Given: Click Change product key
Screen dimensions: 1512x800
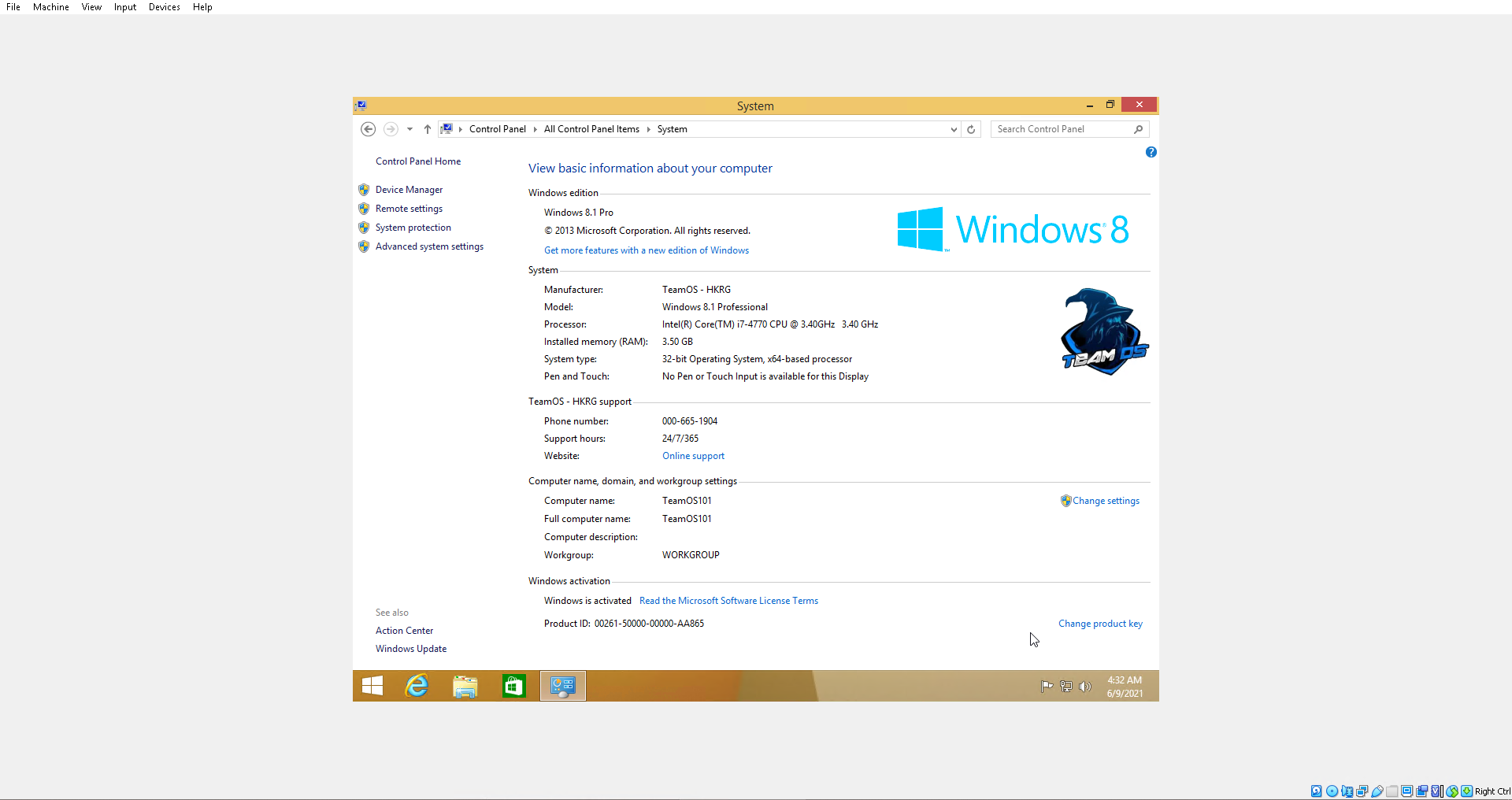Looking at the screenshot, I should tap(1100, 624).
